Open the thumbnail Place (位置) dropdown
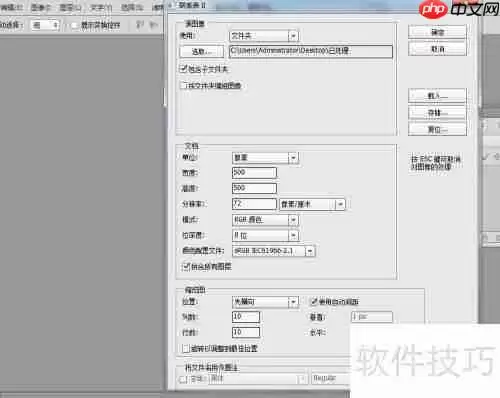 click(x=265, y=302)
